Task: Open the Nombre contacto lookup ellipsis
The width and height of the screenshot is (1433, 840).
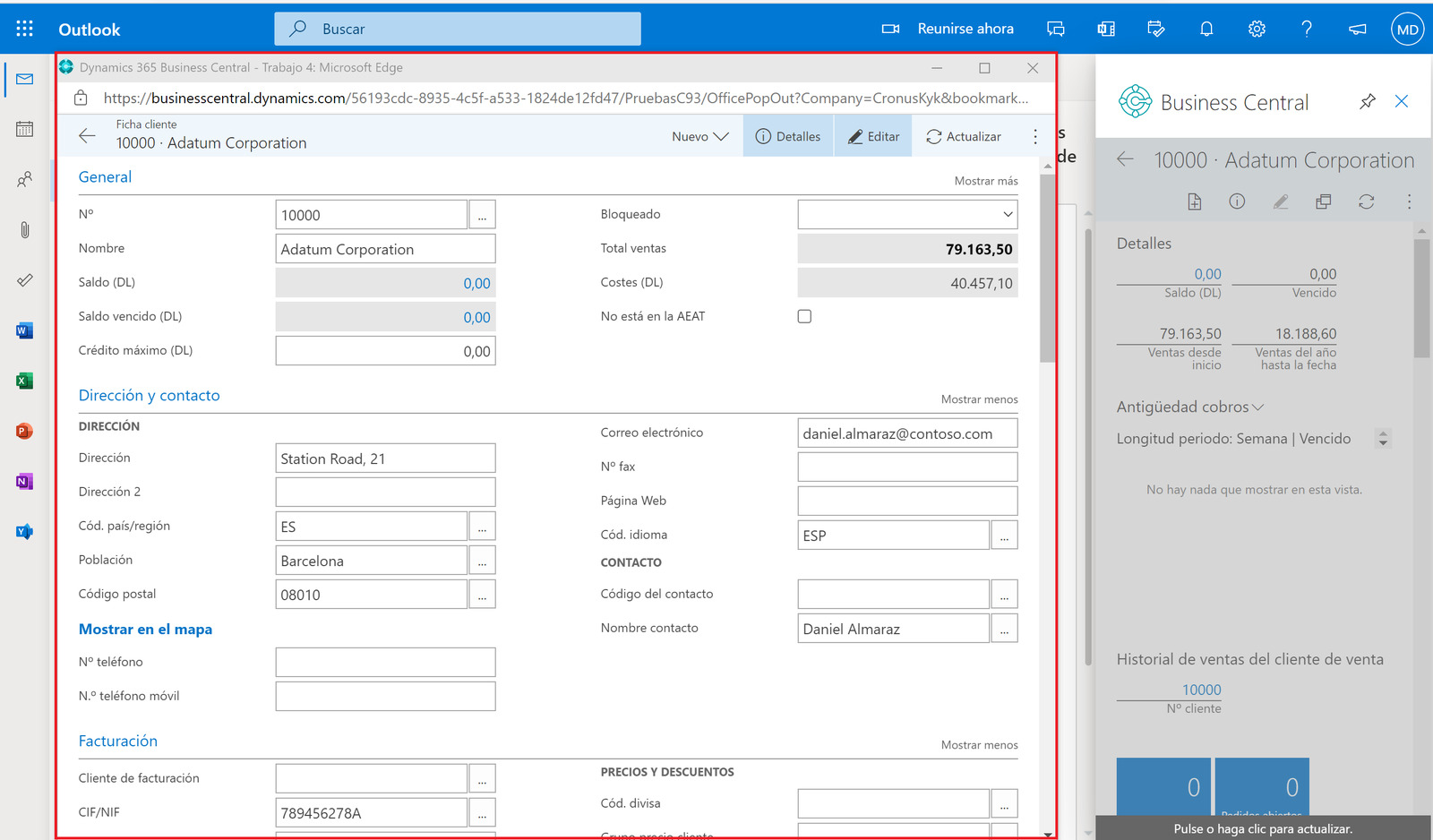Action: pos(1004,629)
